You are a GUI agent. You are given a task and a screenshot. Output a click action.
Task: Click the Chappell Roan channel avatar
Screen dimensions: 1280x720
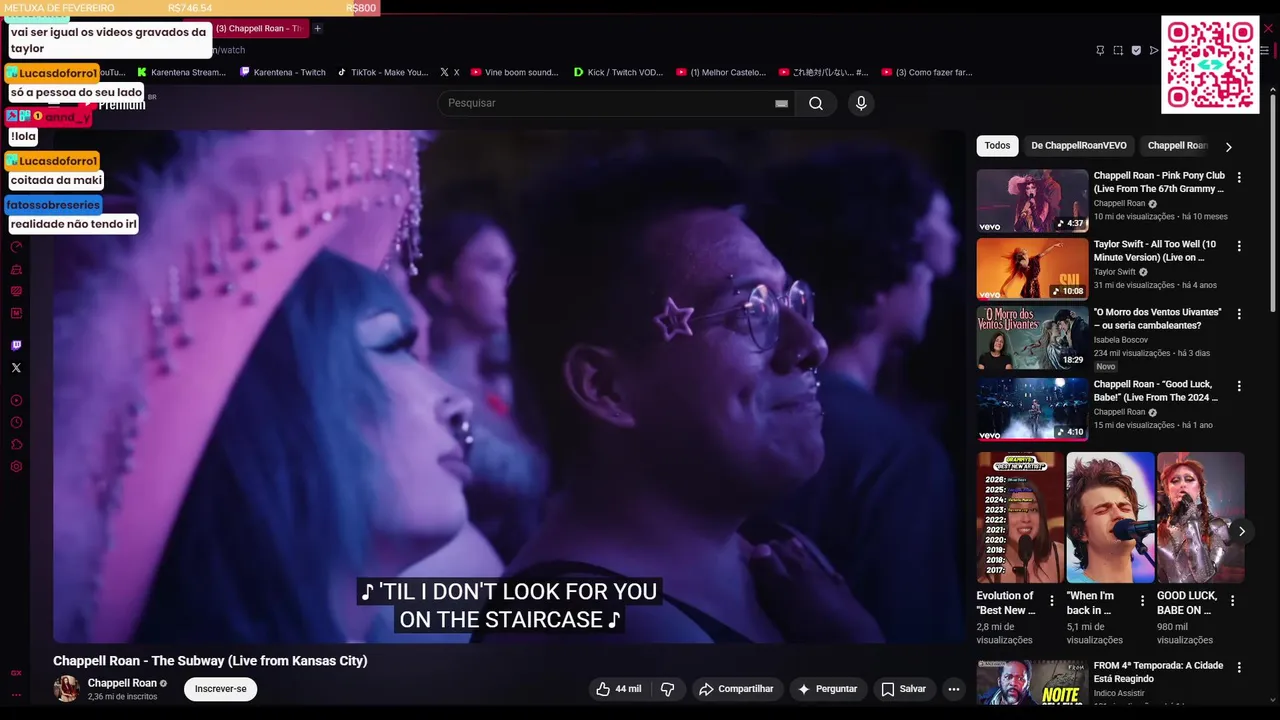coord(67,689)
